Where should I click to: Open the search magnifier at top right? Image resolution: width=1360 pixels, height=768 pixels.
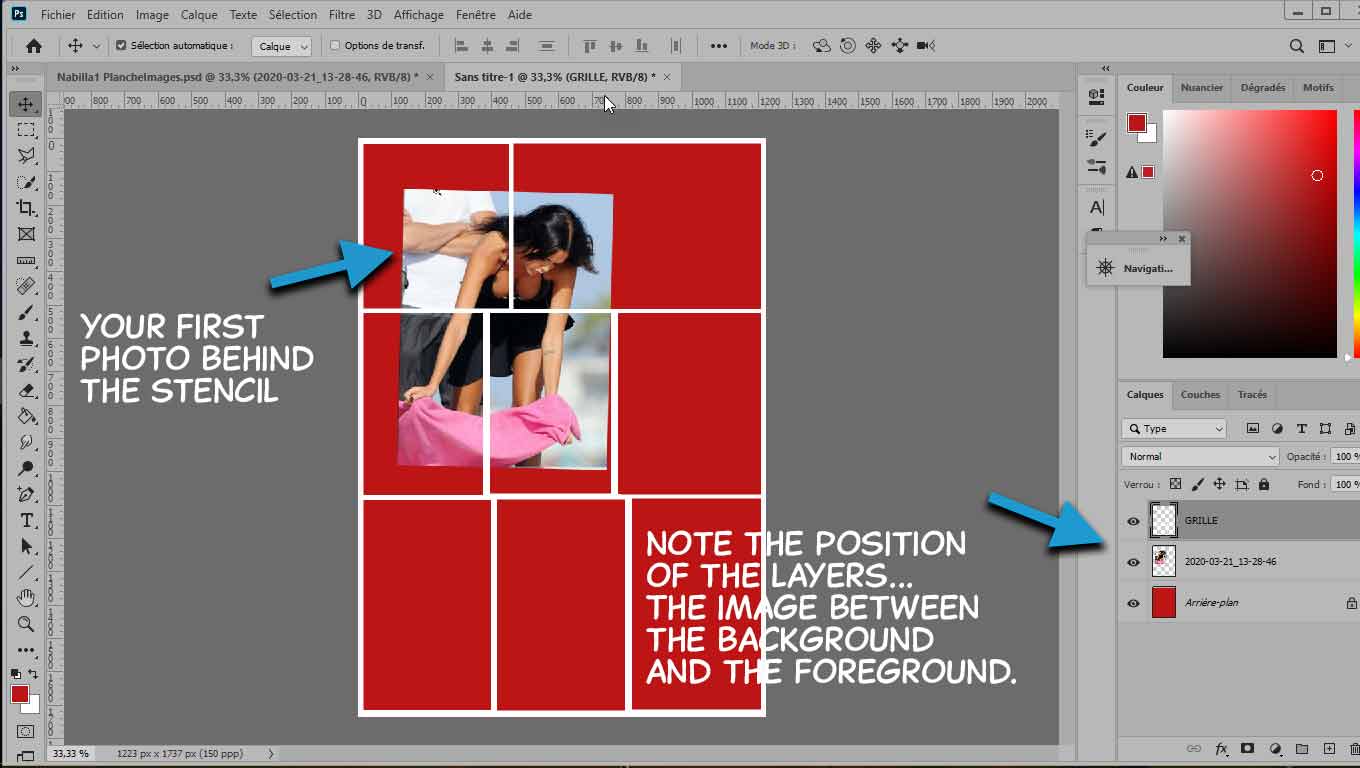tap(1296, 46)
